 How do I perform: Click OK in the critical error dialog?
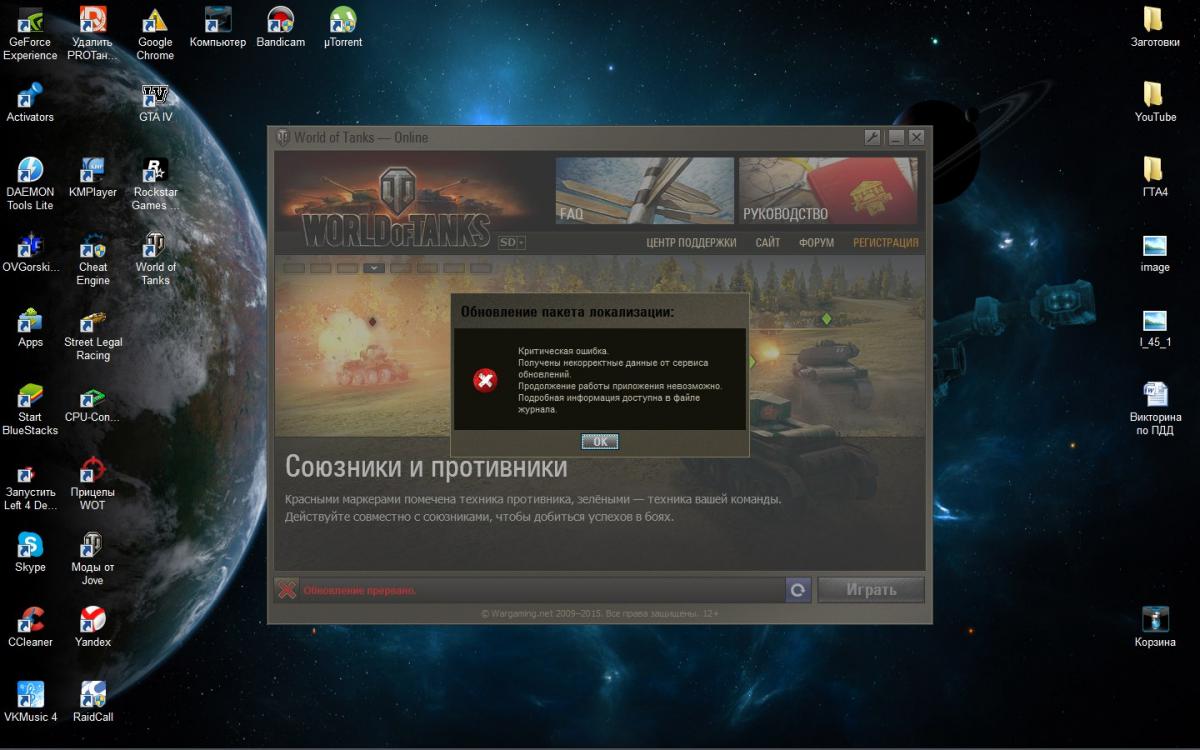pos(600,441)
